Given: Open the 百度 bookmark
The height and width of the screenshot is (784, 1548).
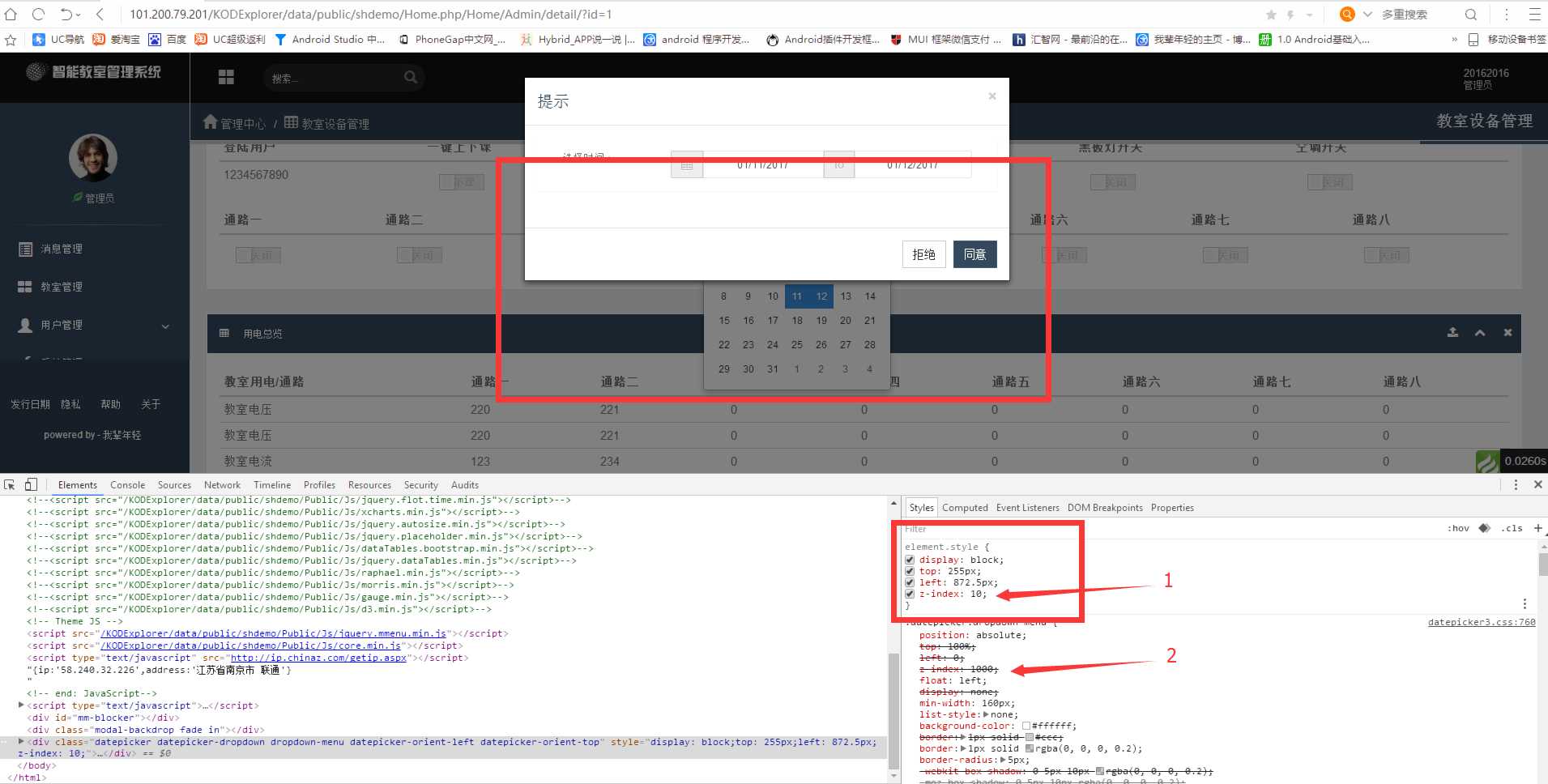Looking at the screenshot, I should (168, 39).
